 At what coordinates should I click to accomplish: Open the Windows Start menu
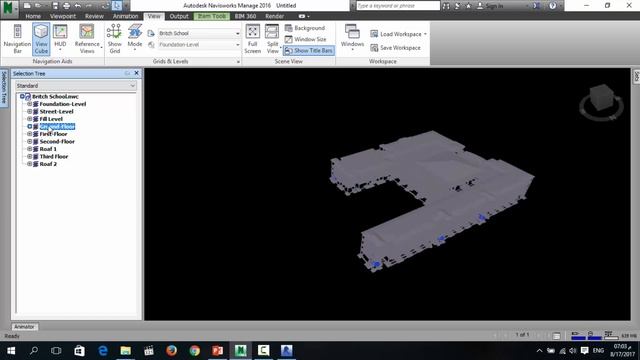click(x=11, y=351)
